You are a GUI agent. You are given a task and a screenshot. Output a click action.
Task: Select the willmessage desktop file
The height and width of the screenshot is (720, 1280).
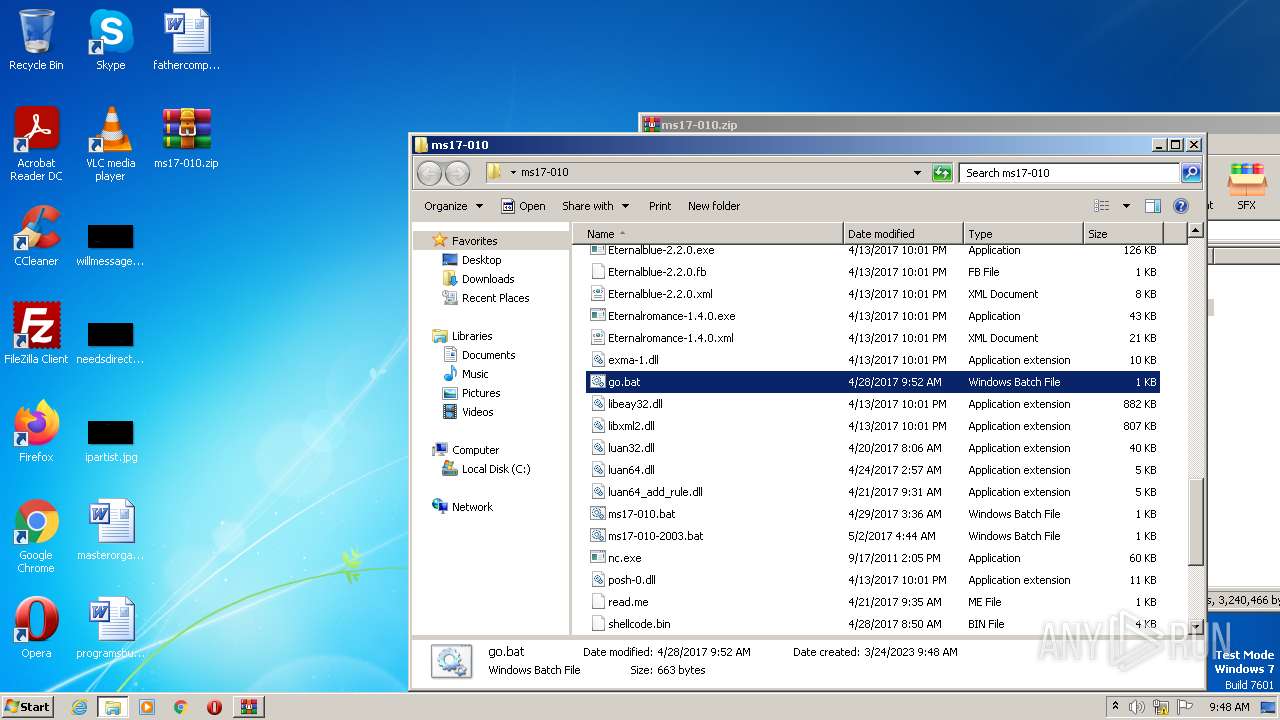pos(110,245)
